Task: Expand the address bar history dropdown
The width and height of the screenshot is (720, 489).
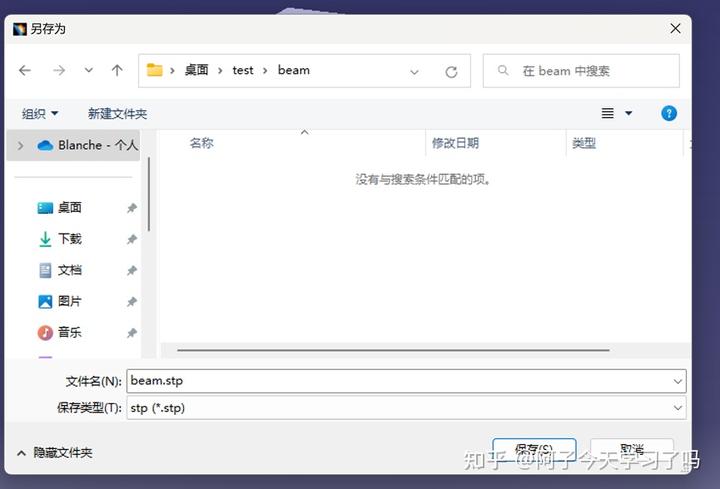Action: tap(414, 72)
